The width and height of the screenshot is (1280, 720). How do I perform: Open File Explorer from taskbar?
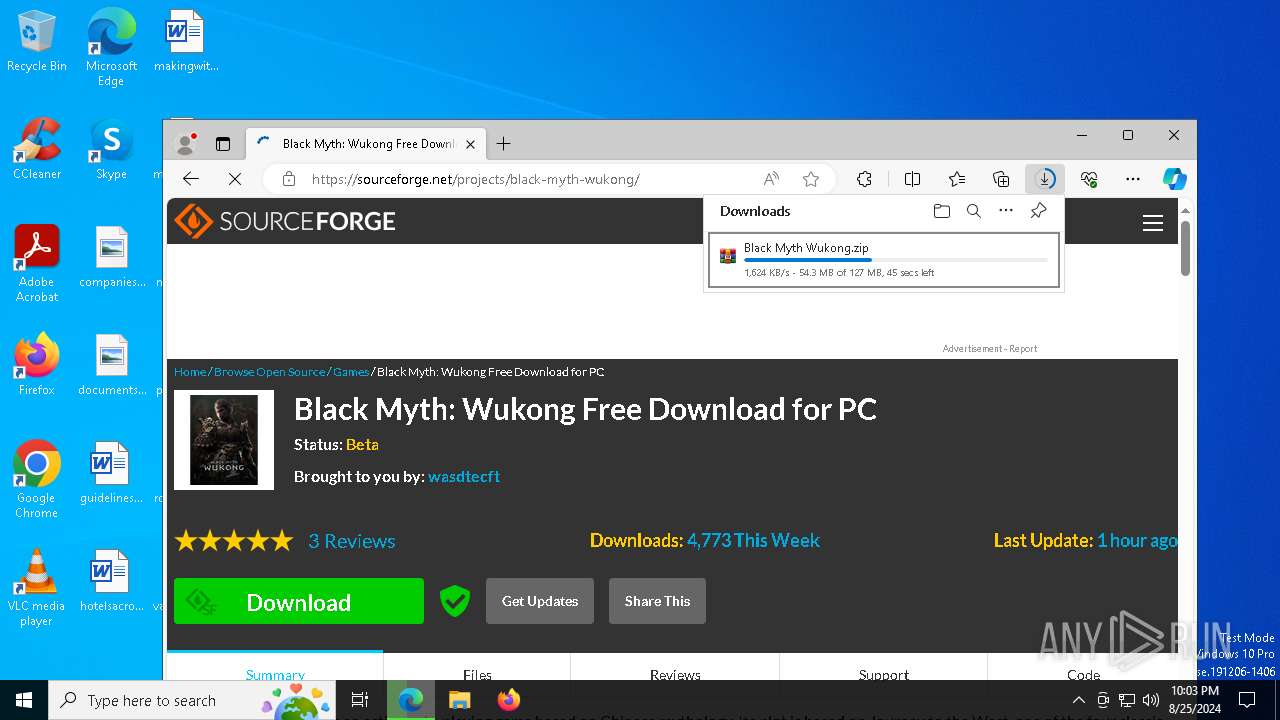(459, 700)
